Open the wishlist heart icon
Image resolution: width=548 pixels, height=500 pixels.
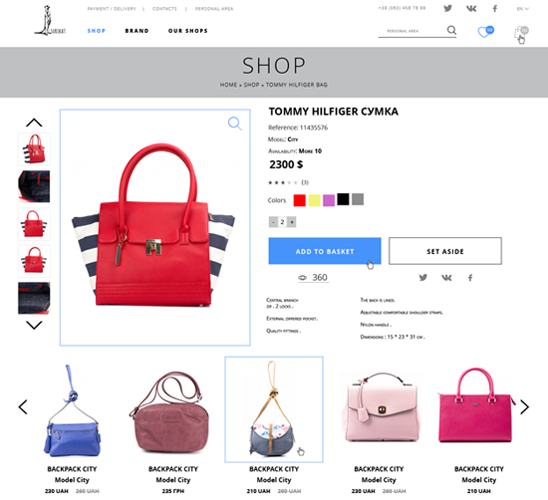(485, 32)
